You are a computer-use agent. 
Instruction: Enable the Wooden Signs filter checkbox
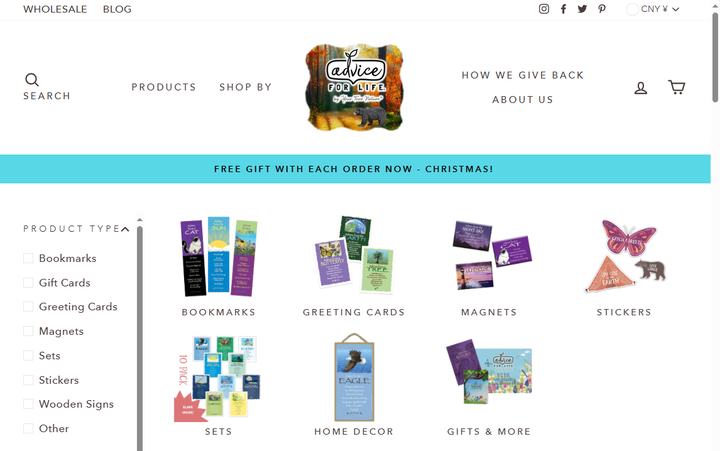(28, 404)
